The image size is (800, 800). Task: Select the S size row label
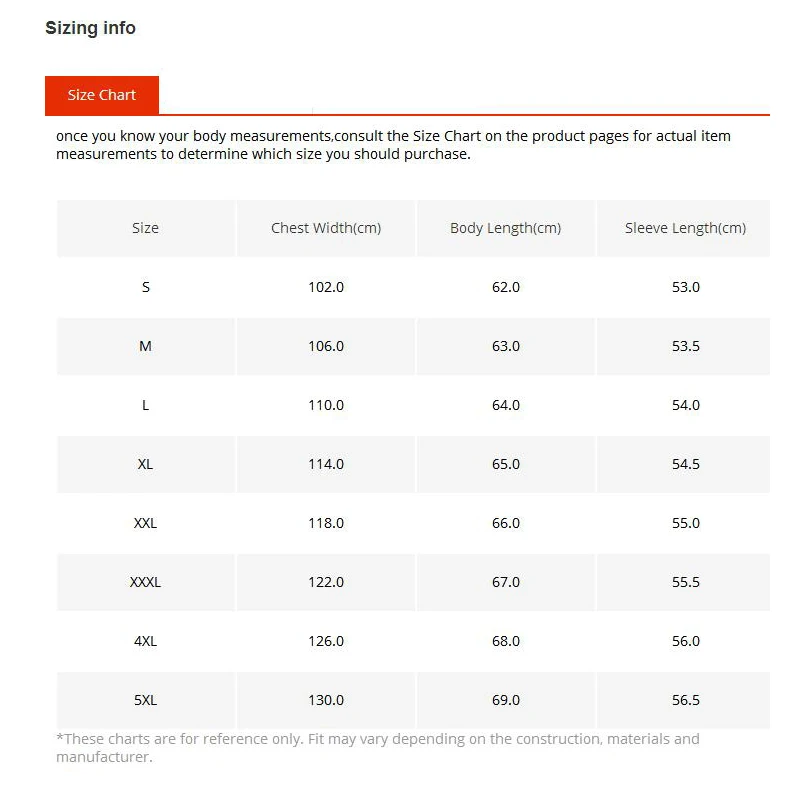click(x=146, y=287)
